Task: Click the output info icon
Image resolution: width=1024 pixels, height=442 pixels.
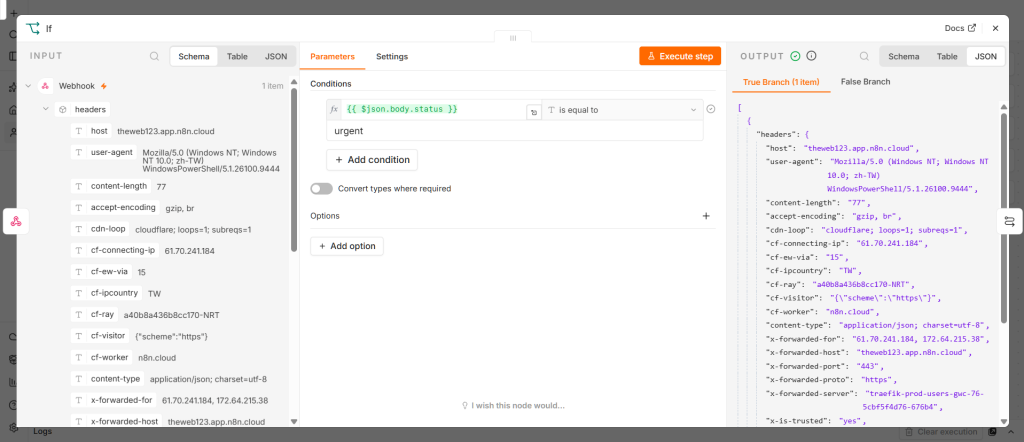Action: tap(812, 56)
